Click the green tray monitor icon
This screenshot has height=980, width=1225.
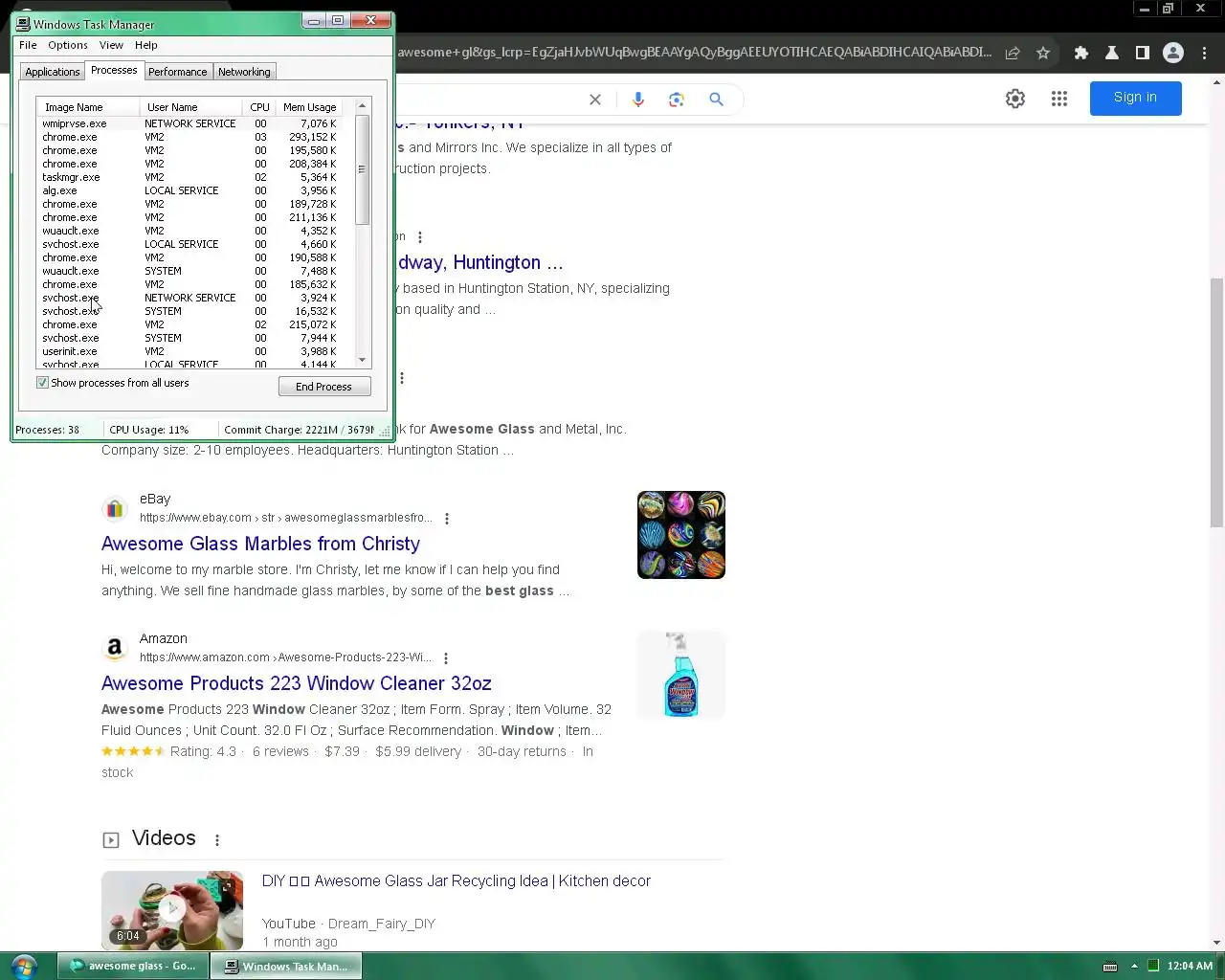(1153, 966)
